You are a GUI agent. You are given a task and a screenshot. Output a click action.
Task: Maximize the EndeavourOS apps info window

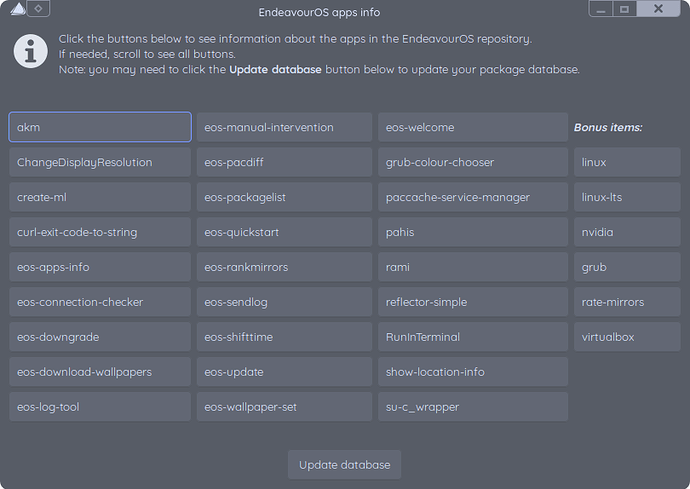pos(624,9)
